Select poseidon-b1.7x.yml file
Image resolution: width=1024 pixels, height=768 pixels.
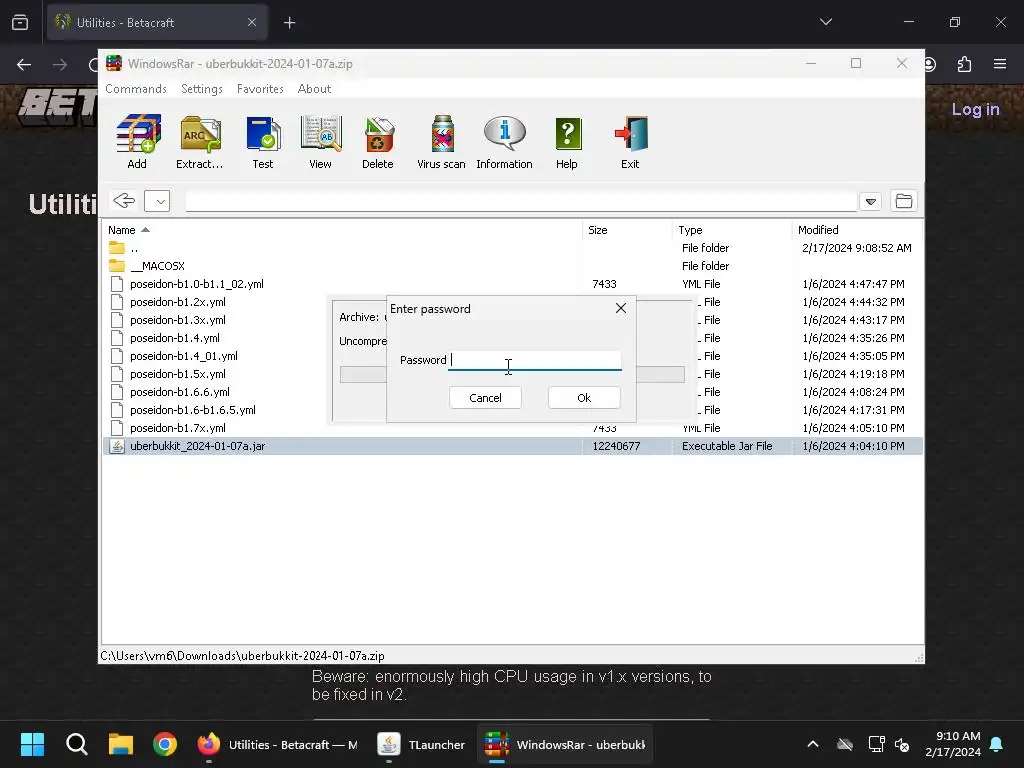coord(178,428)
